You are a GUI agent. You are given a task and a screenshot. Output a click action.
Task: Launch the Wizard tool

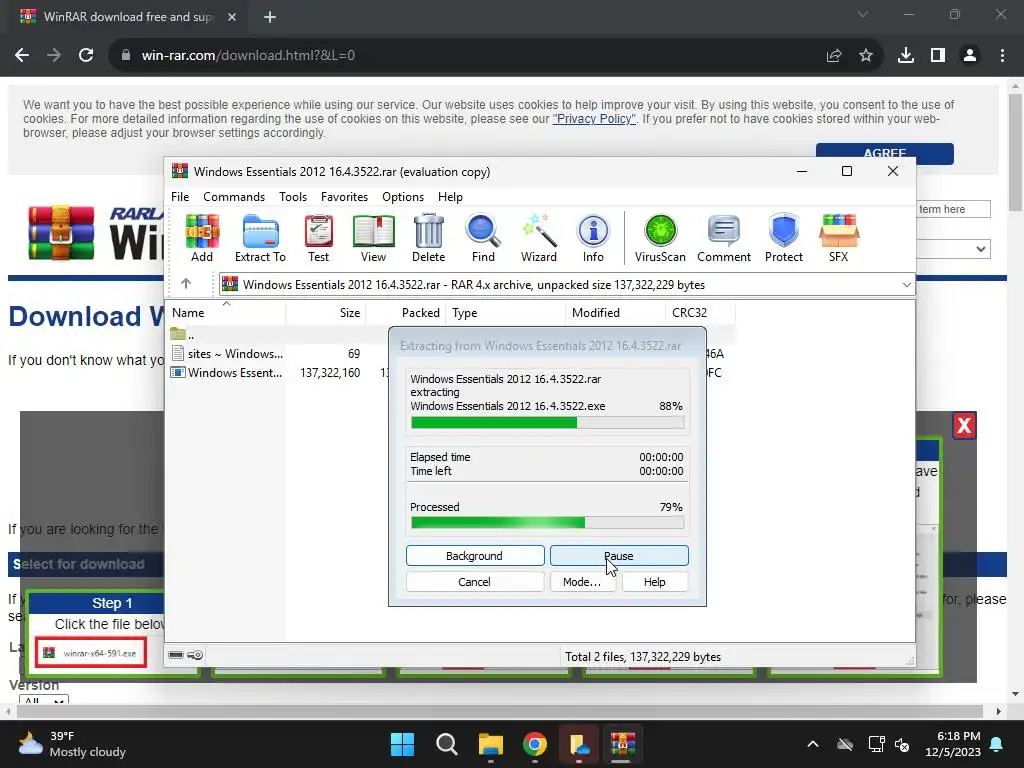[x=539, y=238]
